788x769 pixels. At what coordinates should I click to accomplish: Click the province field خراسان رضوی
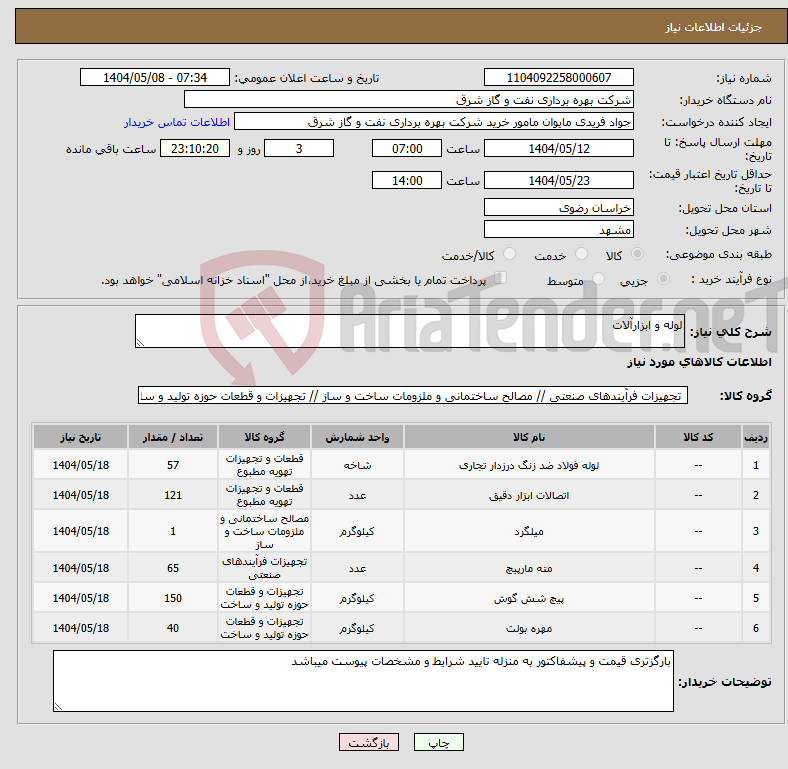click(558, 207)
